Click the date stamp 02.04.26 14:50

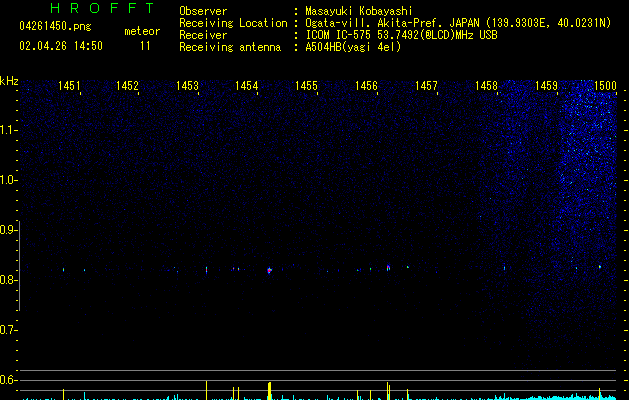[61, 46]
